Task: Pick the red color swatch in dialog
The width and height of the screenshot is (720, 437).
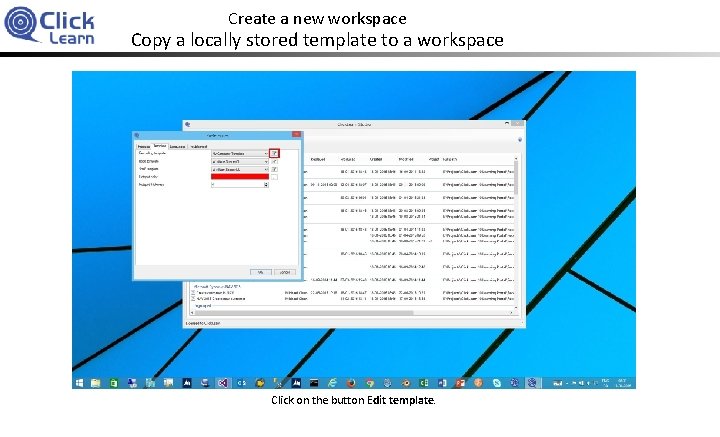Action: click(x=240, y=177)
